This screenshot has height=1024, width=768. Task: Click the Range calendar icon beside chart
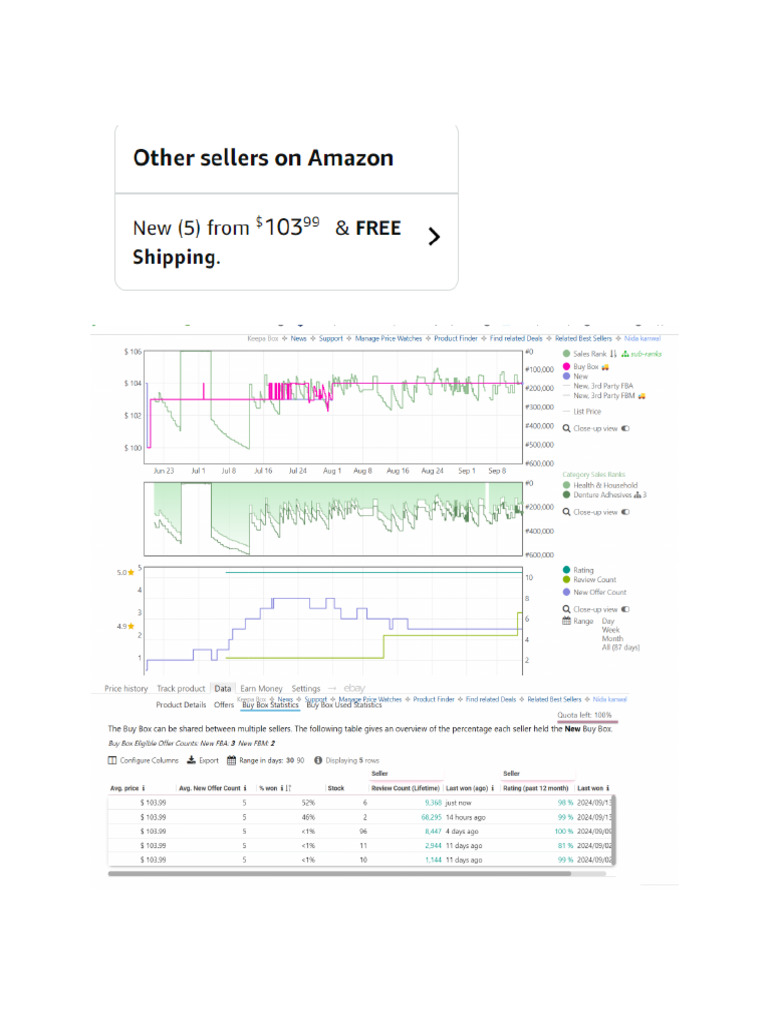click(x=566, y=621)
